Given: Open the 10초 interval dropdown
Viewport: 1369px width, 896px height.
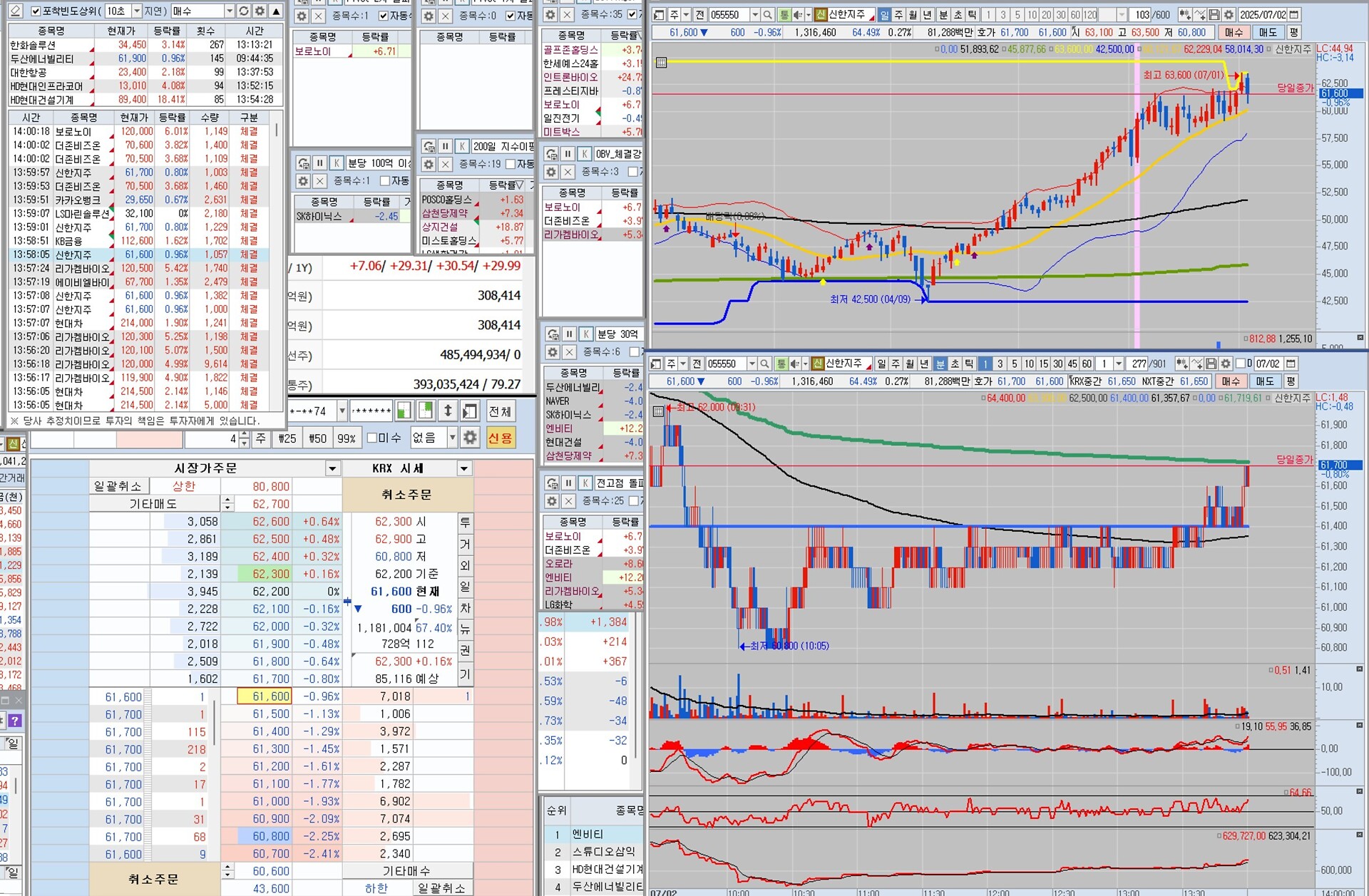Looking at the screenshot, I should point(137,11).
